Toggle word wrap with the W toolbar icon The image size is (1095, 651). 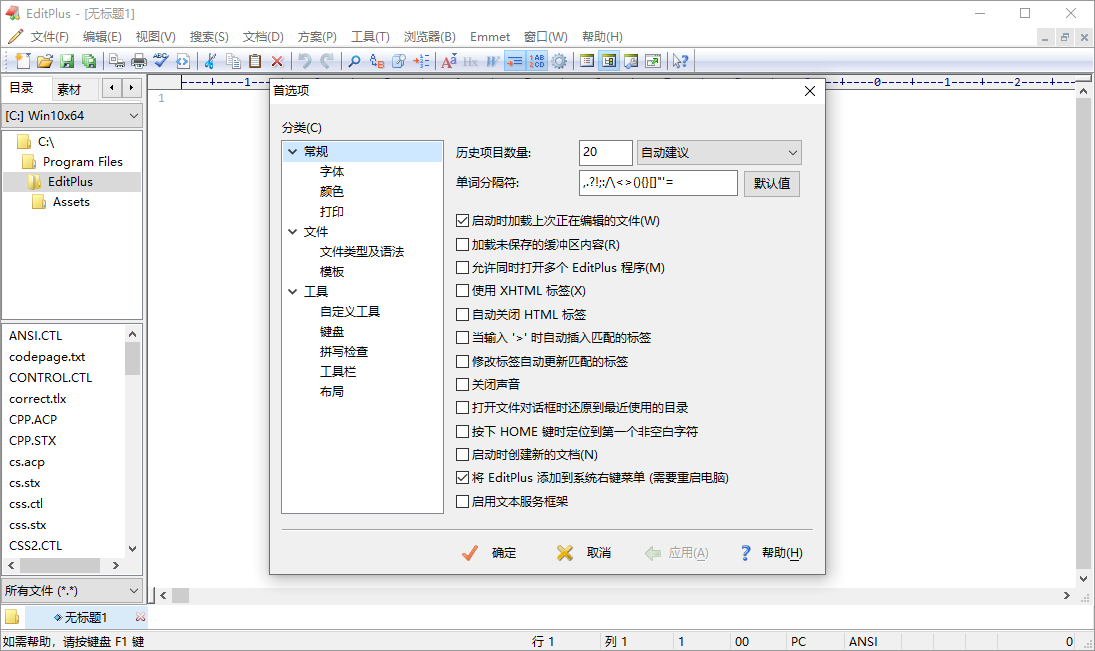493,61
